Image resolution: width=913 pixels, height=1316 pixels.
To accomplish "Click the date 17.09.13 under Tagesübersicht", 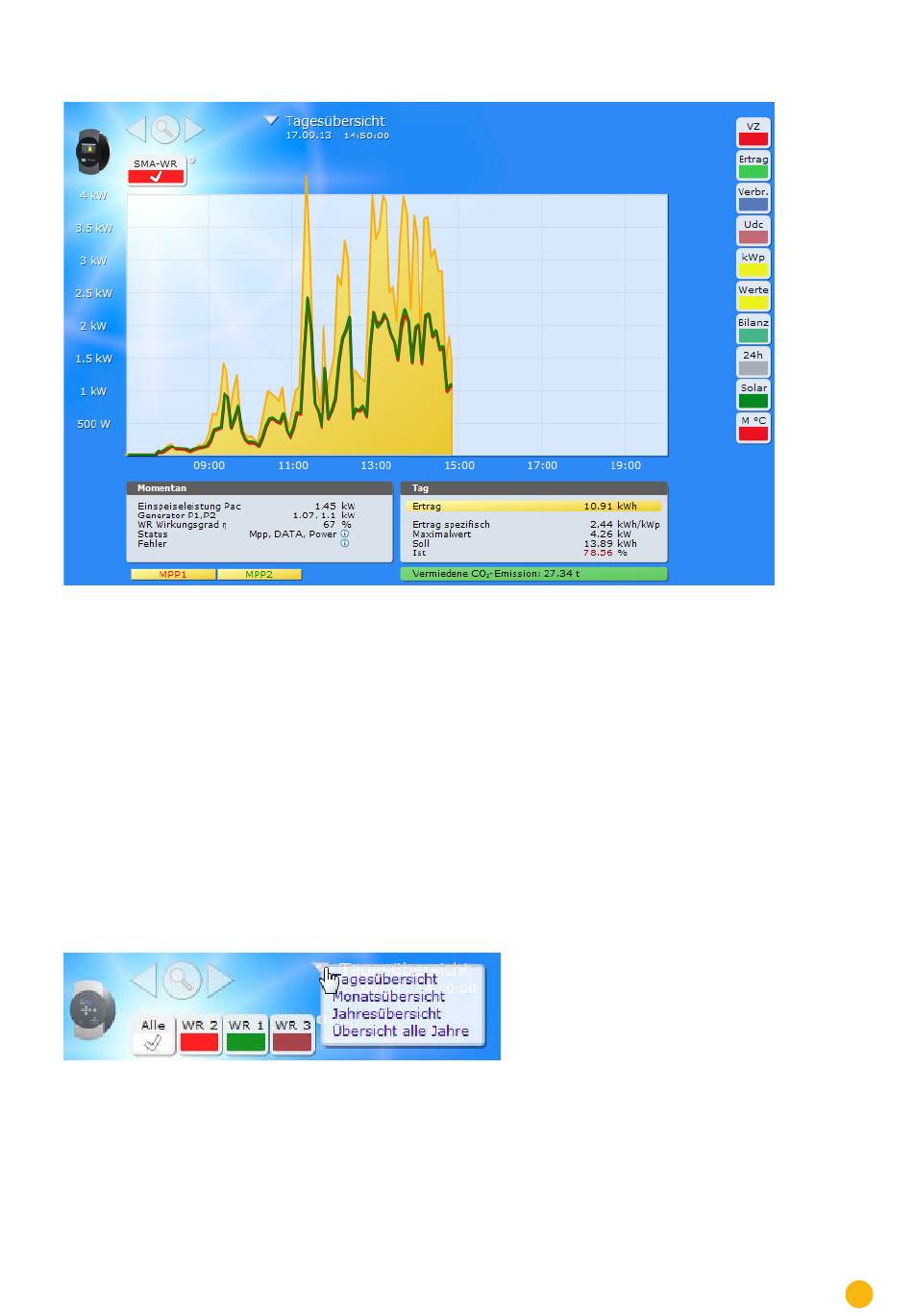I will (308, 136).
